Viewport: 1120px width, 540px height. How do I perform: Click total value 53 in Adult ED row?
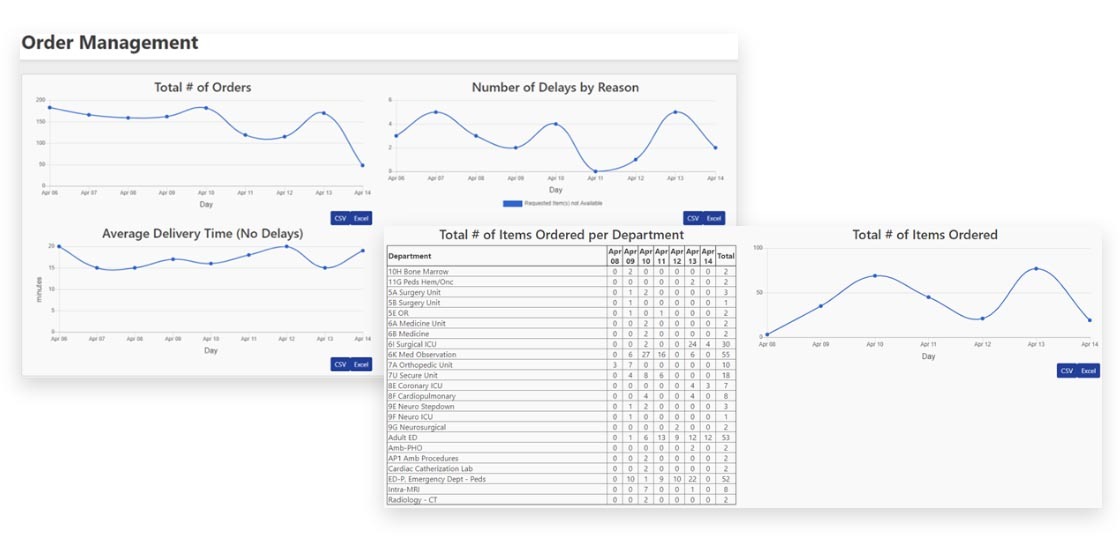click(x=726, y=437)
